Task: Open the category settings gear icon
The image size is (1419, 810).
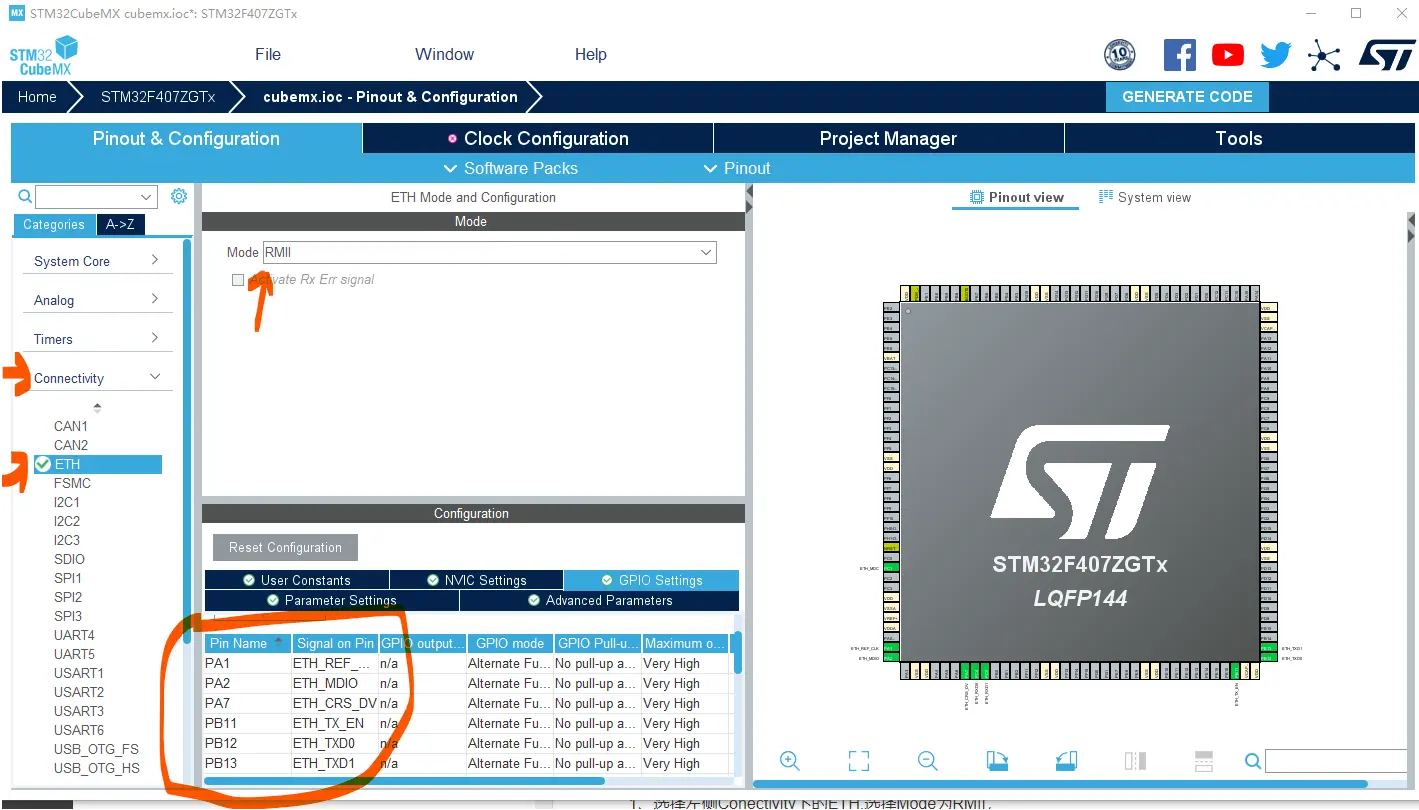Action: [x=179, y=196]
